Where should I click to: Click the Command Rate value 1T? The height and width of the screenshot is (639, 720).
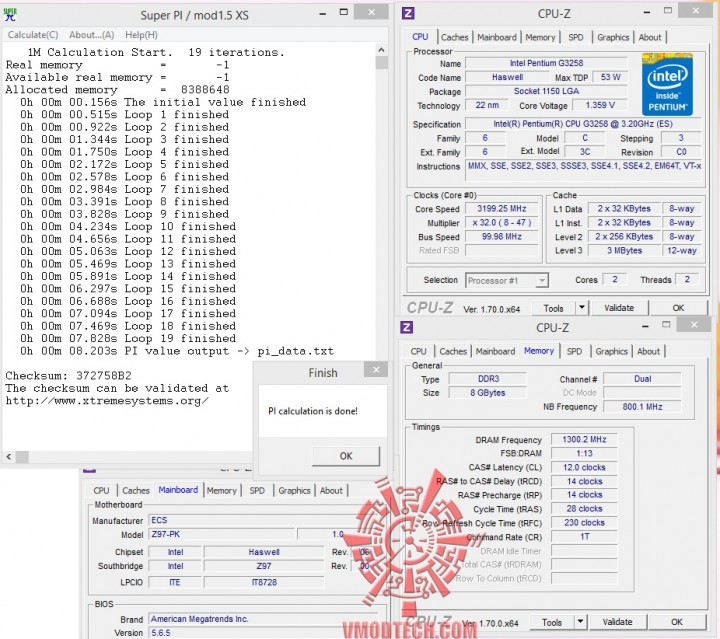[x=584, y=536]
